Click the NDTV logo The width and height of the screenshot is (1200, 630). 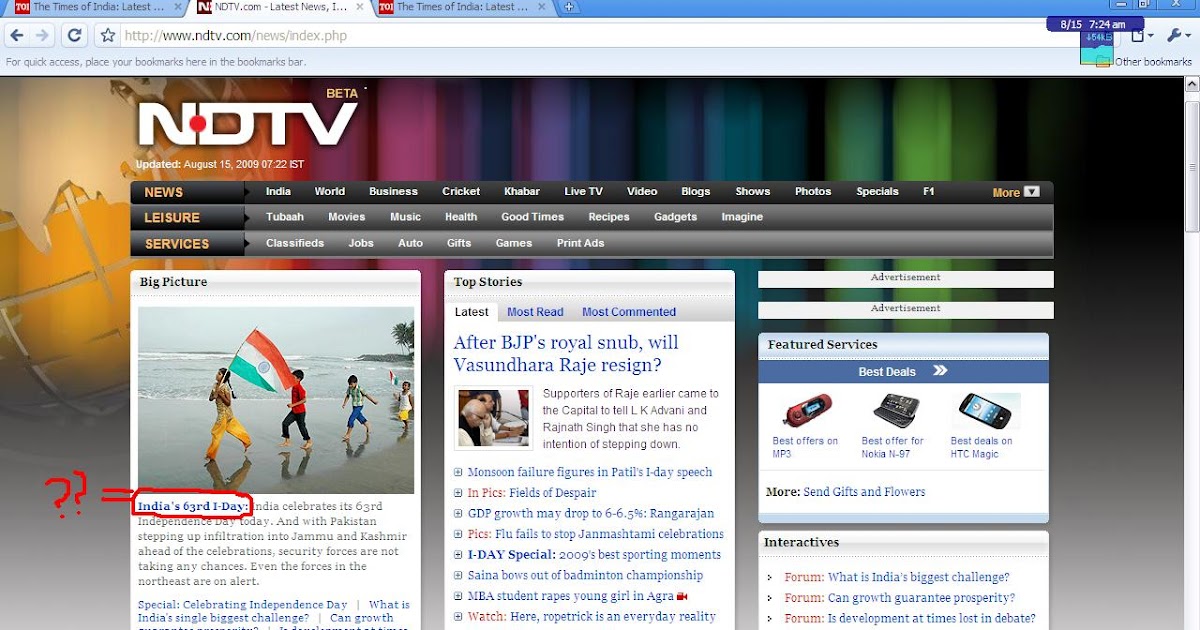[x=247, y=122]
